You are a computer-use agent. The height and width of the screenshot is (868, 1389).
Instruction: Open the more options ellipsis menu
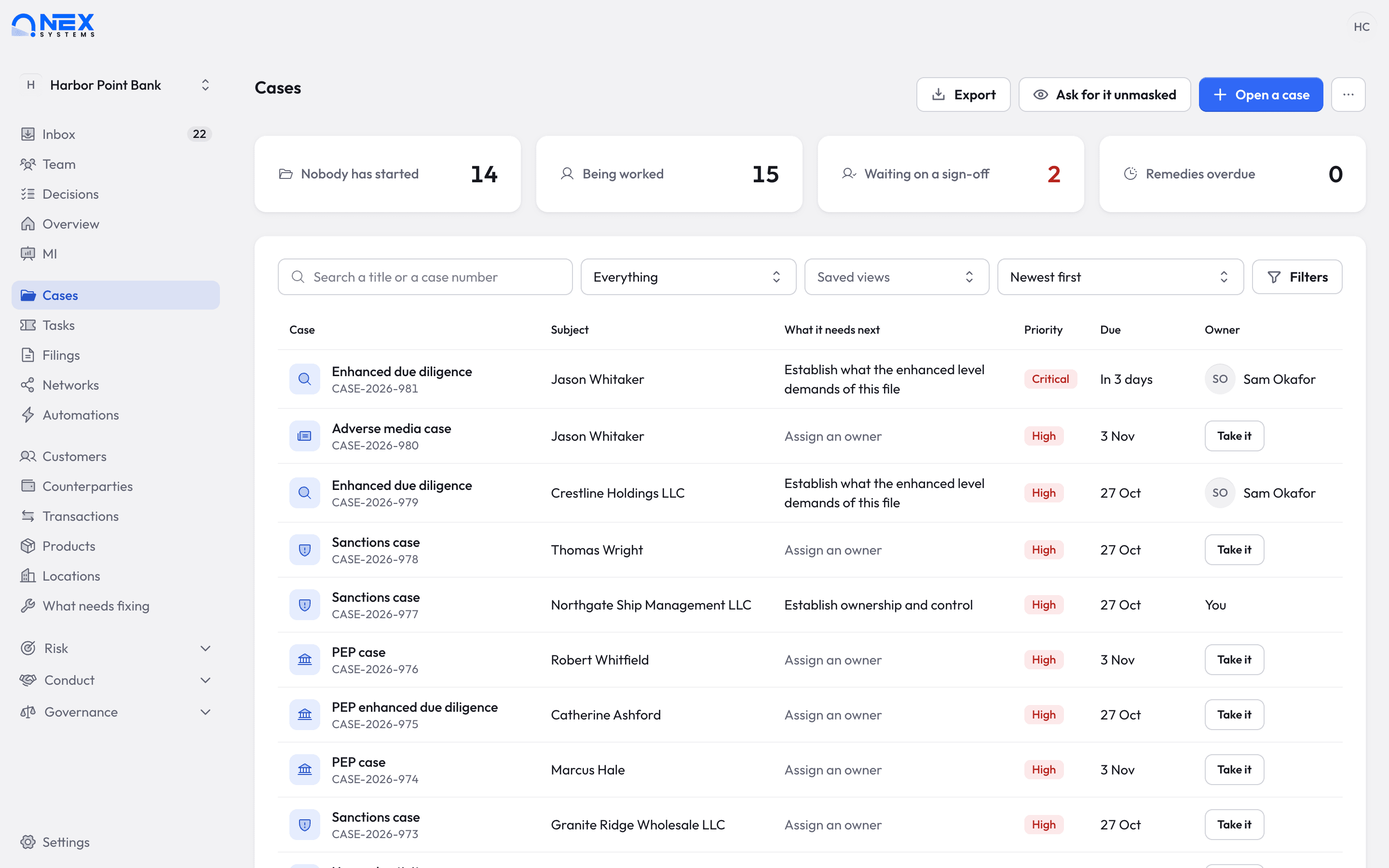1348,95
